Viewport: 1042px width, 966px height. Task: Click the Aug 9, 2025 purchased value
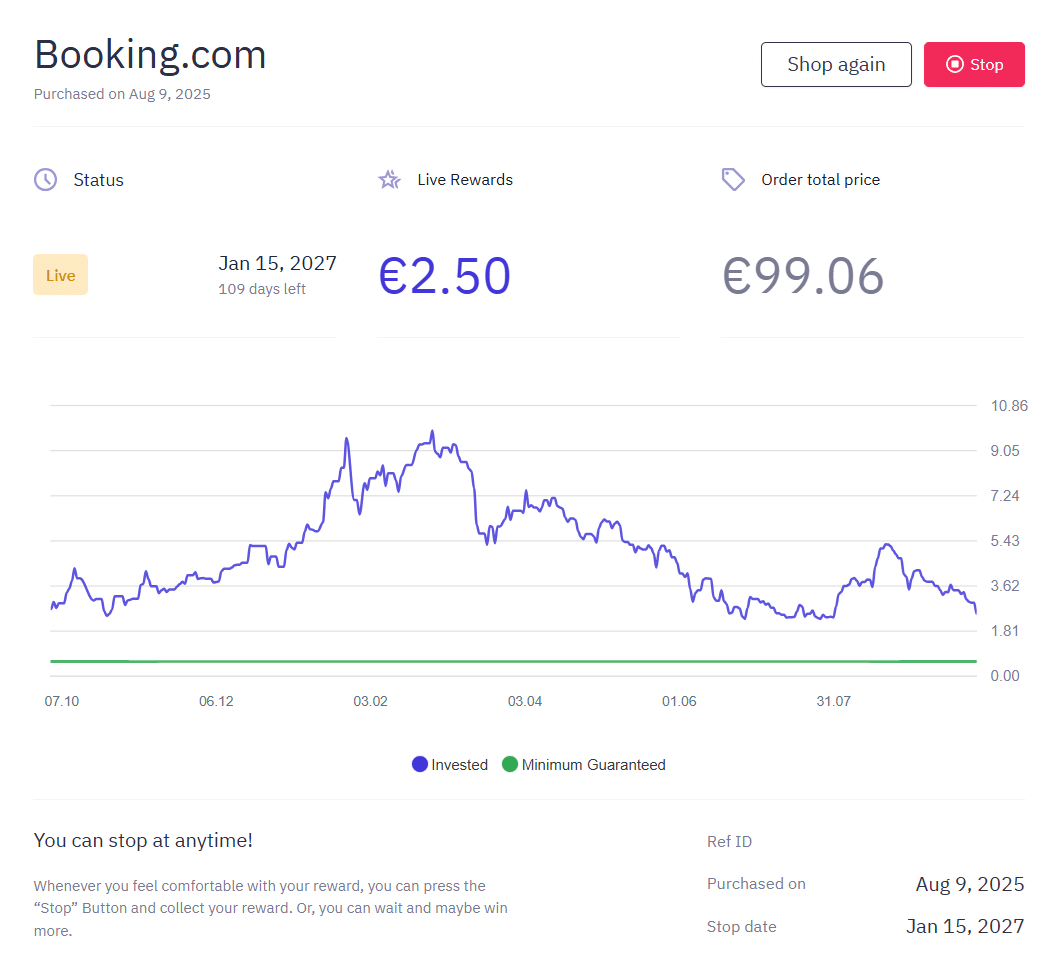coord(970,884)
